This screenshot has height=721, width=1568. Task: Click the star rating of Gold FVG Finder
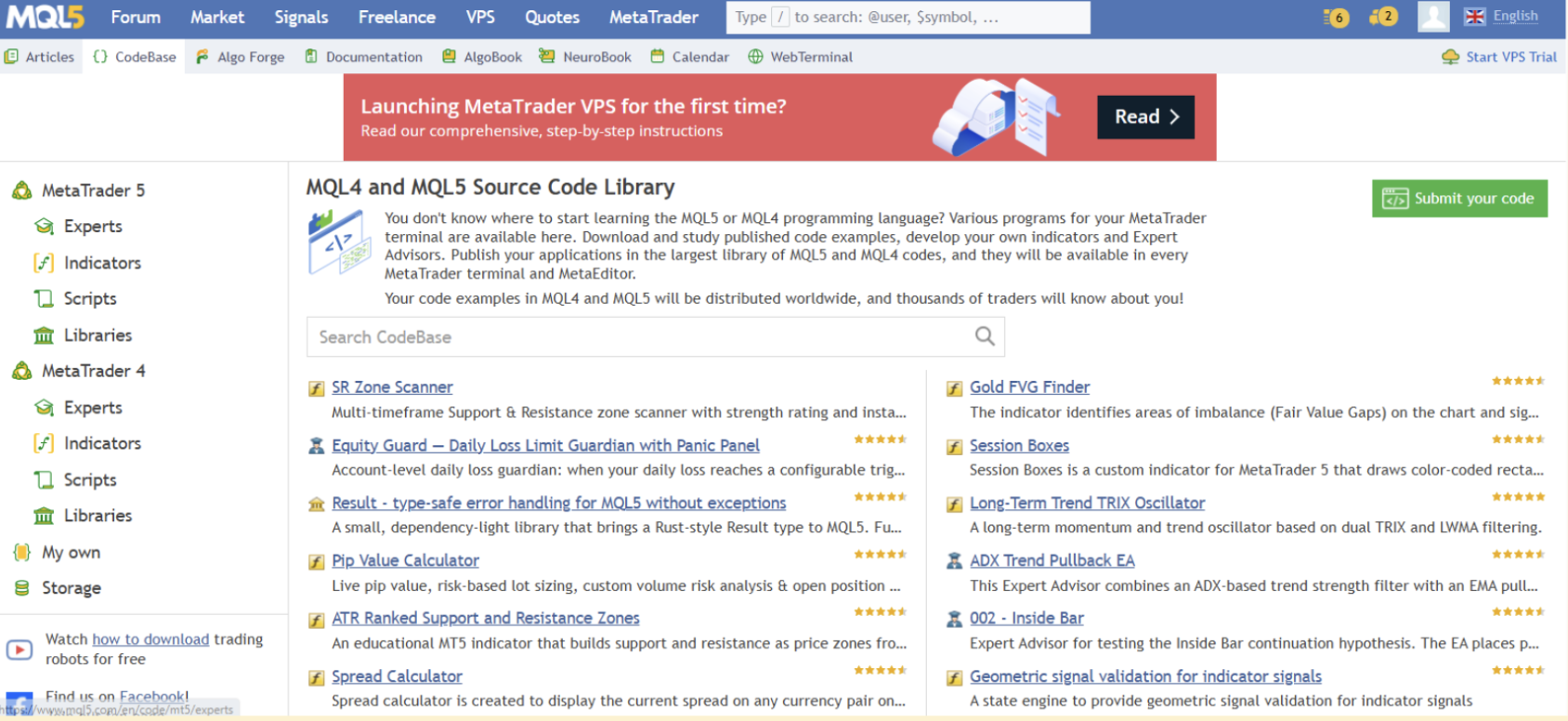tap(1518, 381)
